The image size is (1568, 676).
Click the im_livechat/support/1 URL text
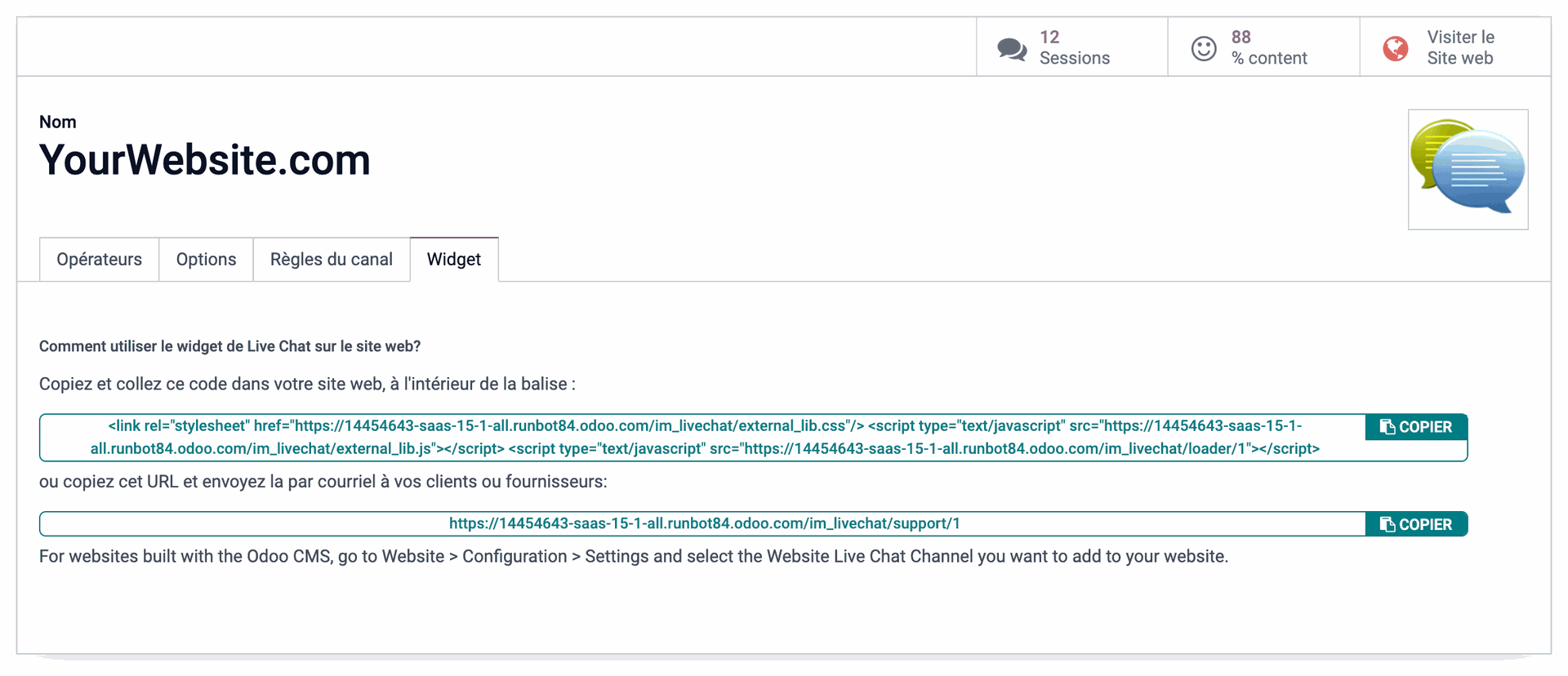pyautogui.click(x=704, y=524)
